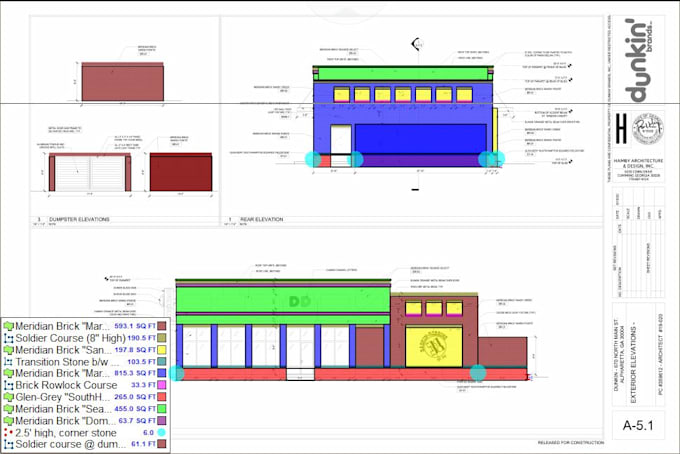Click the 63.7 SQ FT quantity value
This screenshot has width=680, height=454.
pos(137,421)
